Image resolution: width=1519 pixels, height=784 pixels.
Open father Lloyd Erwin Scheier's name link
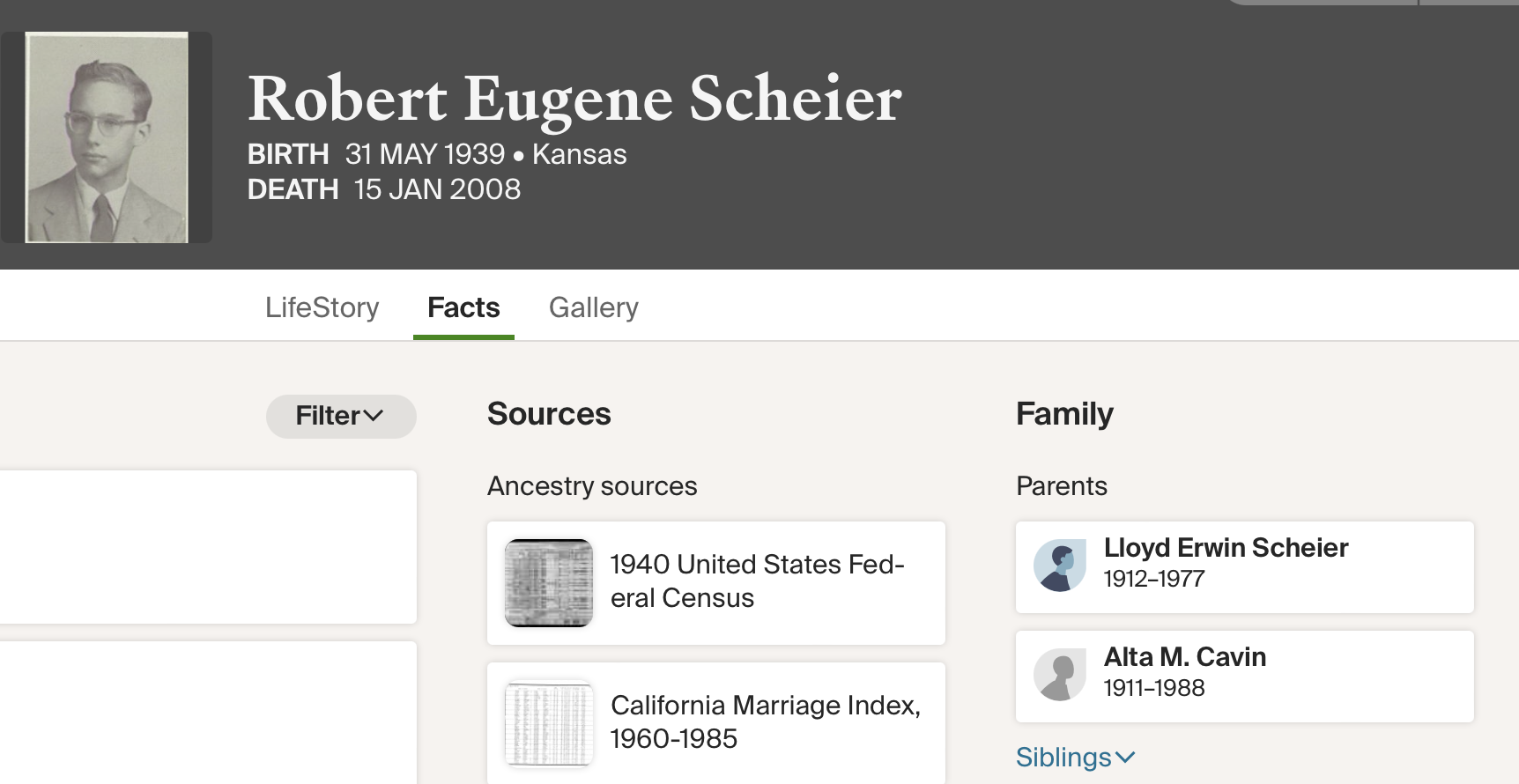(x=1226, y=548)
